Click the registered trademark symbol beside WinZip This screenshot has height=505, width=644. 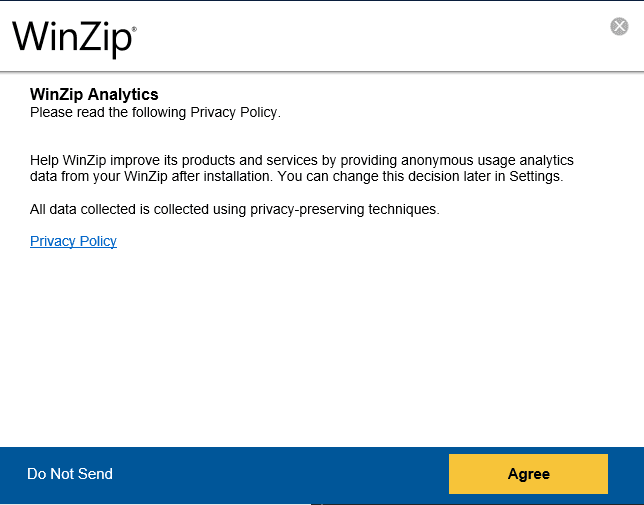coord(134,30)
